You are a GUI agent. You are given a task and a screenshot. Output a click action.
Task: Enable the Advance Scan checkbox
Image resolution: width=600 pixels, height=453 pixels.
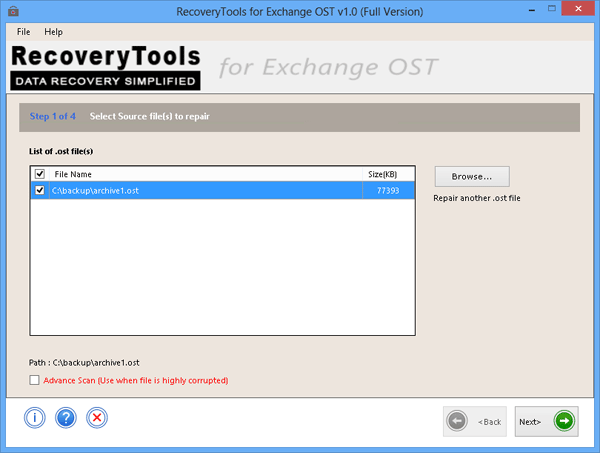[34, 380]
